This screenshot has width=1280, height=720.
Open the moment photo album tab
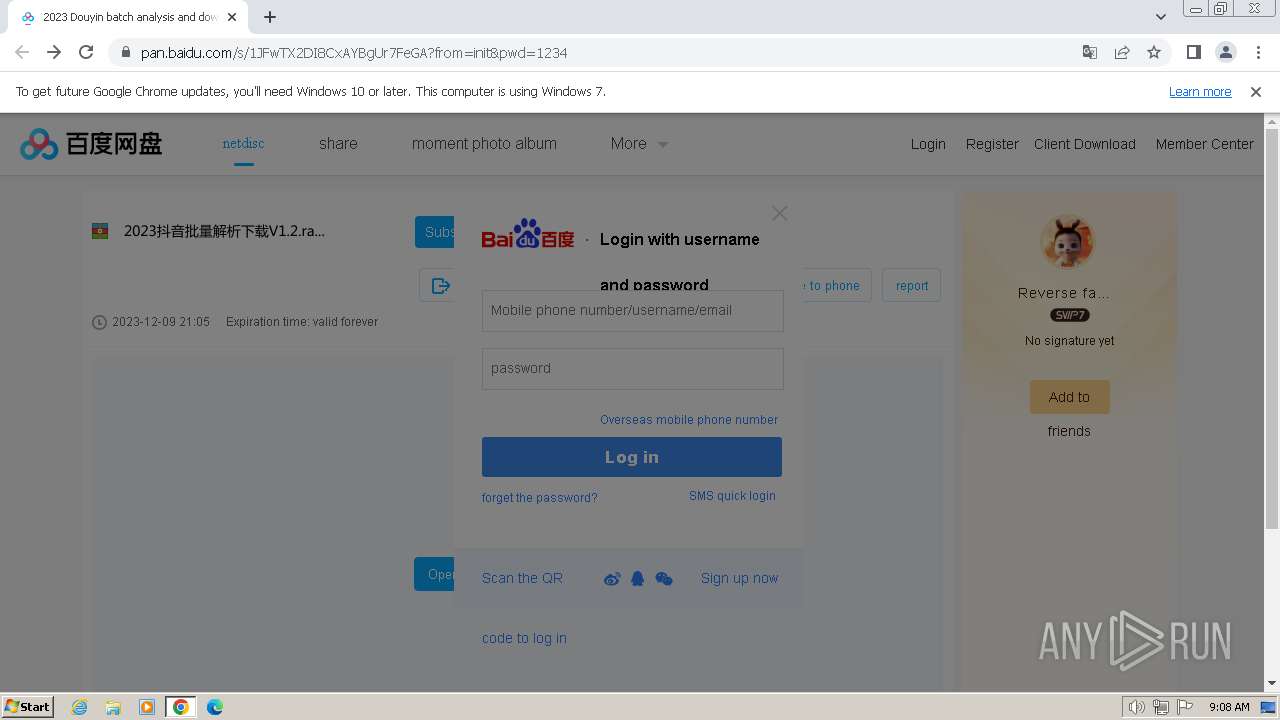click(484, 144)
